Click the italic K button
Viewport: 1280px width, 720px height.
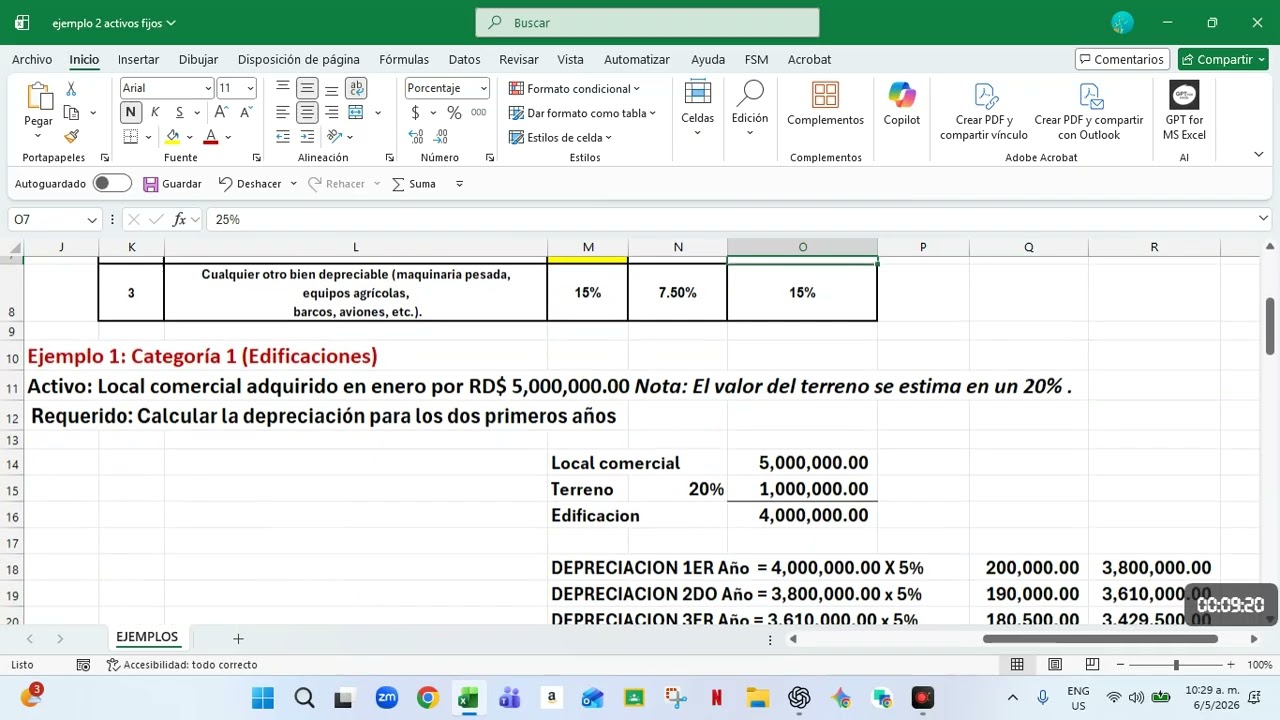[155, 112]
